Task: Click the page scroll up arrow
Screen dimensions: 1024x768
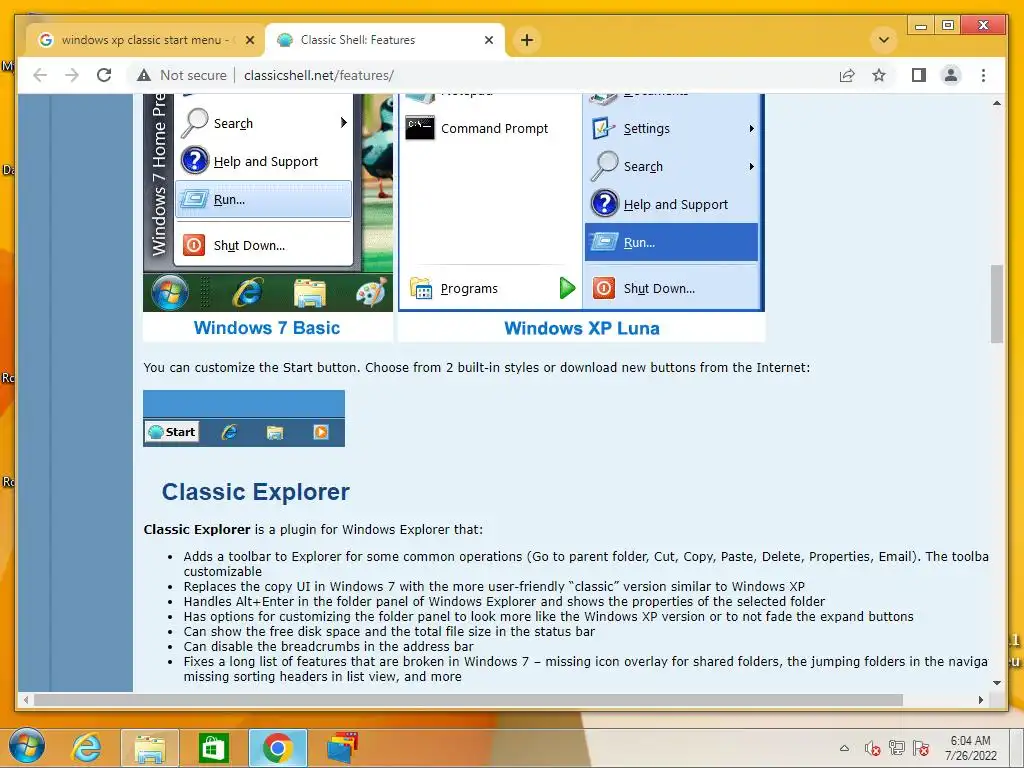Action: point(997,103)
